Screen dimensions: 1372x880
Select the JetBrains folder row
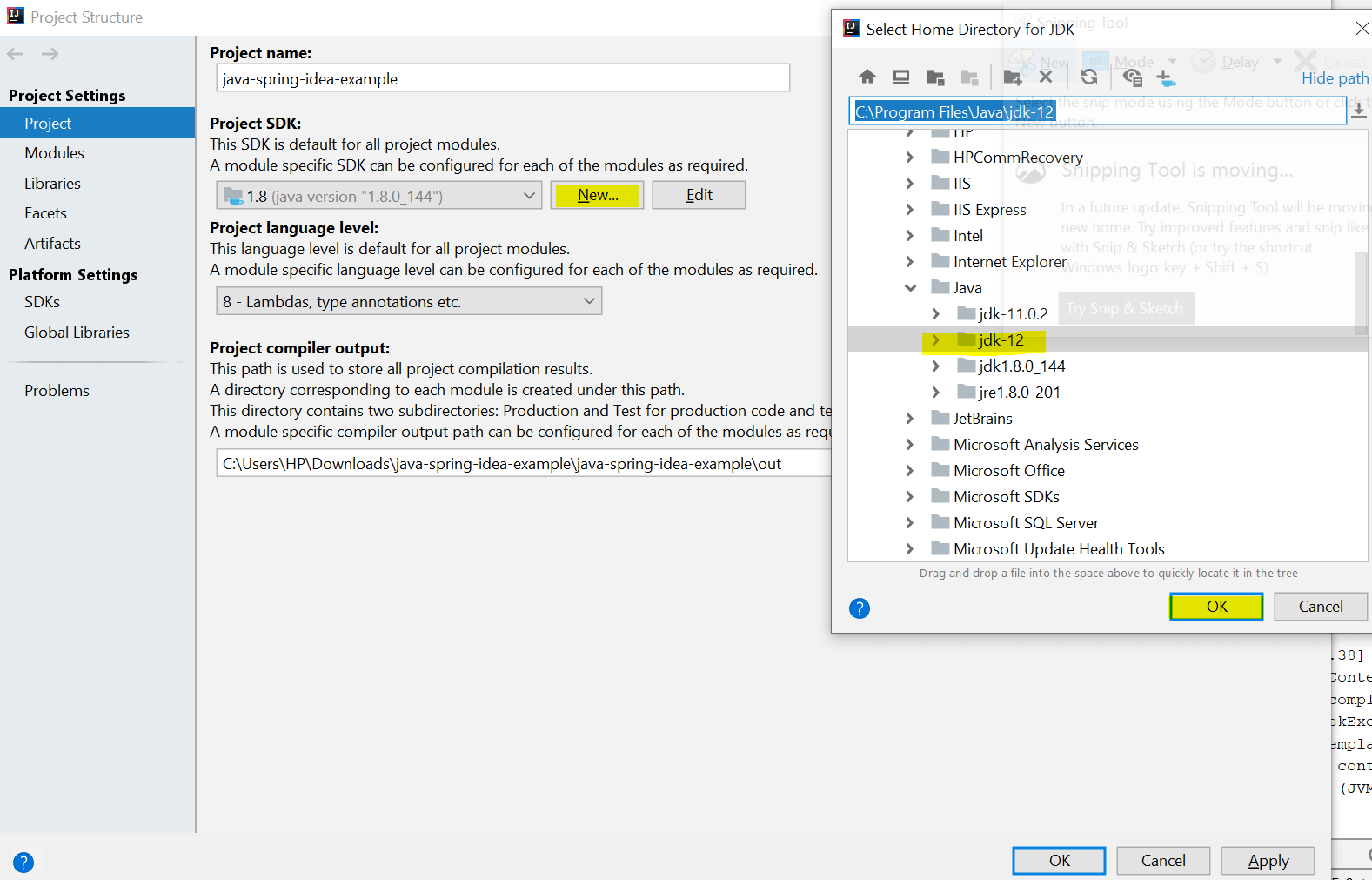tap(1108, 418)
